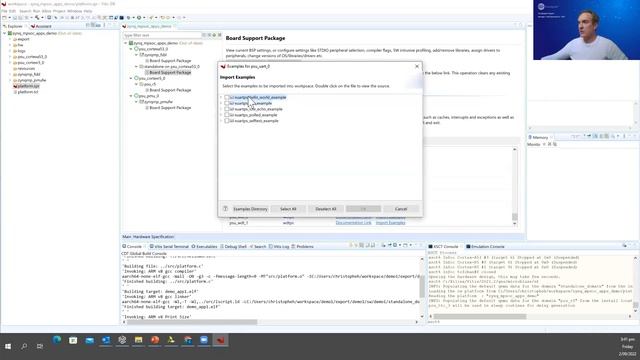The image size is (640, 360).
Task: Expand the hw folder in Explorer
Action: (10, 45)
